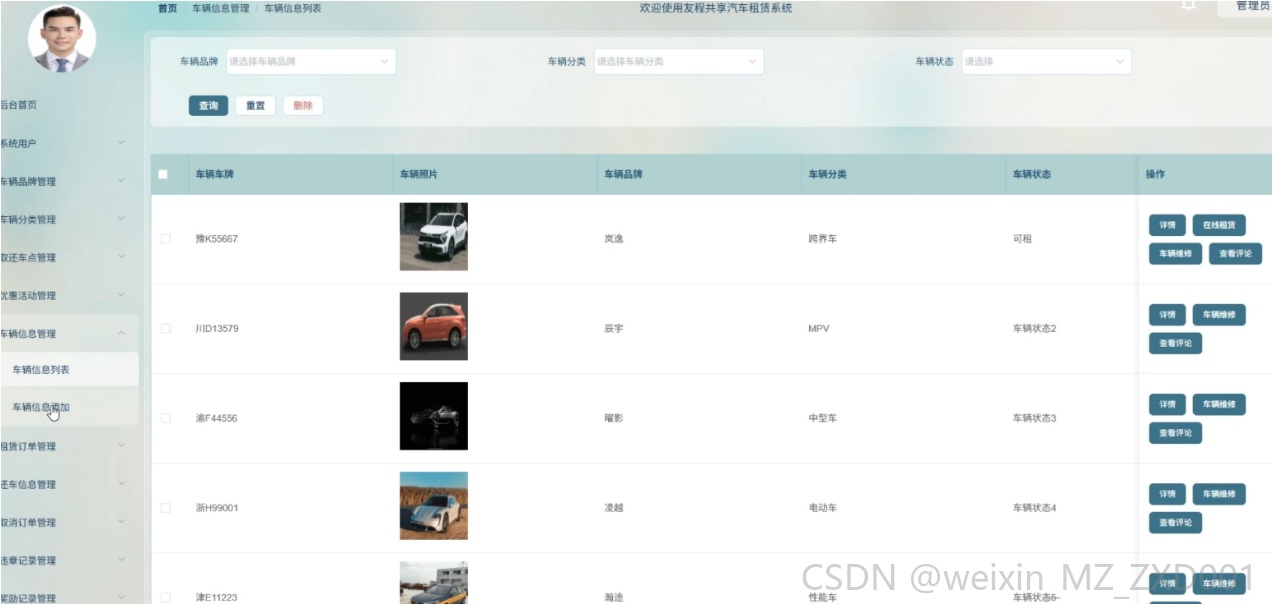Open desert car photo for 浙H99001
The width and height of the screenshot is (1273, 605).
click(x=434, y=506)
